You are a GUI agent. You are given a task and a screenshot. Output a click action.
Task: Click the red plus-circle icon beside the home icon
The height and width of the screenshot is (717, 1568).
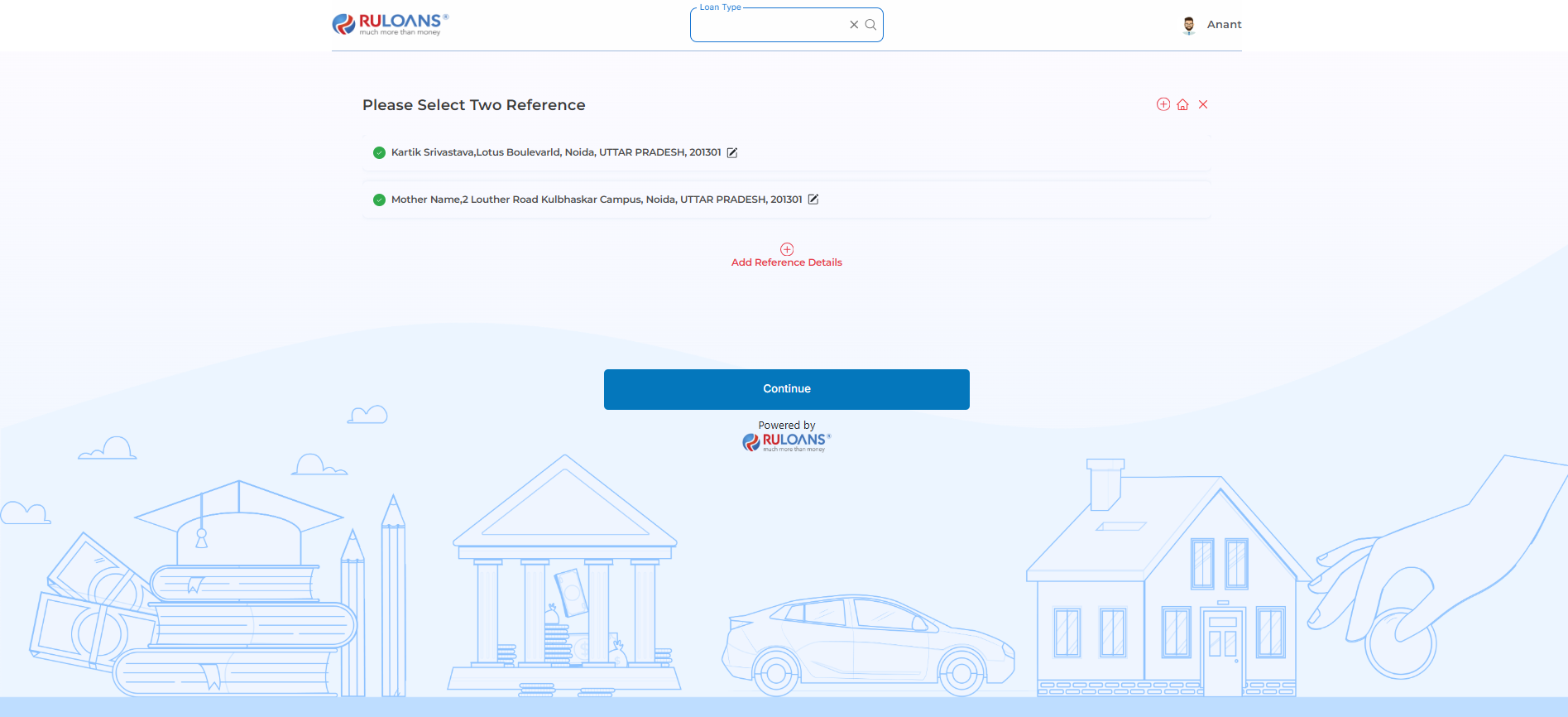[x=1163, y=104]
